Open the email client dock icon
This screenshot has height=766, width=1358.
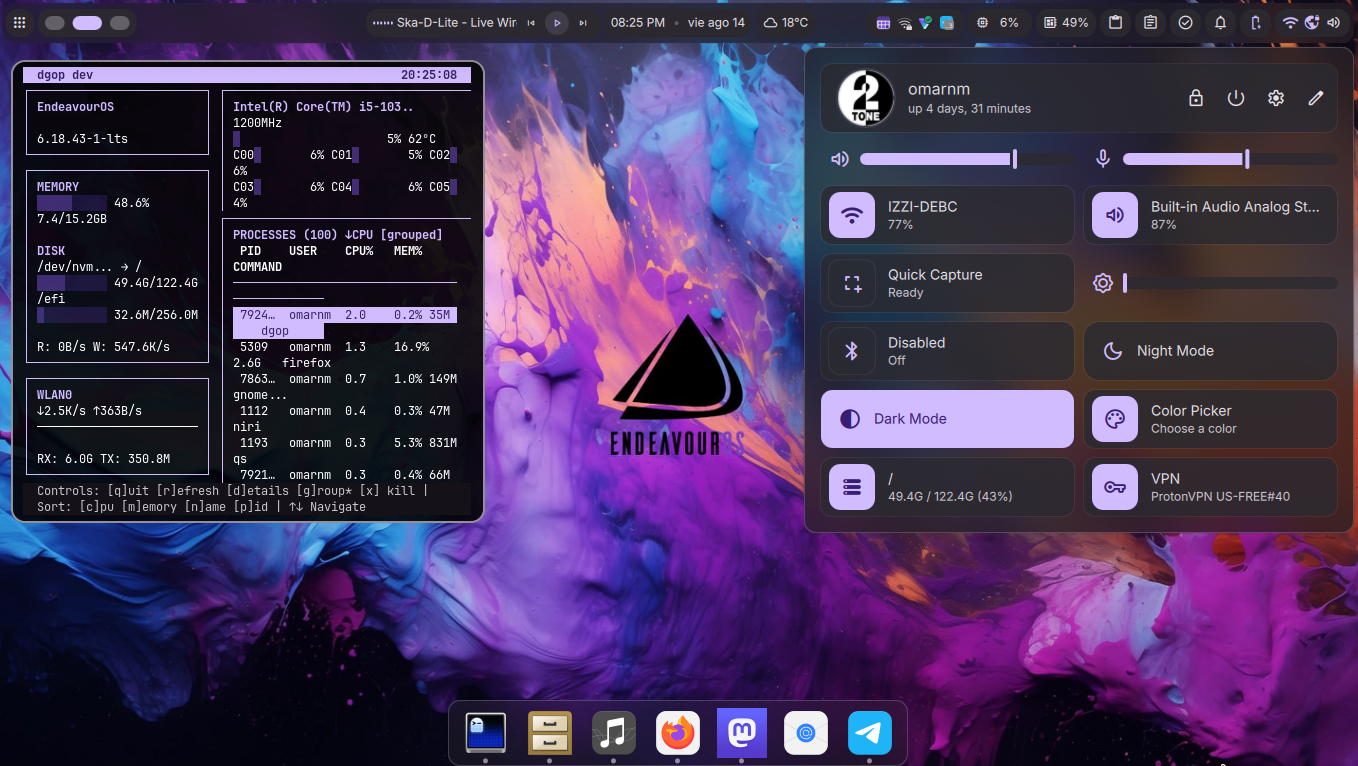pyautogui.click(x=806, y=733)
